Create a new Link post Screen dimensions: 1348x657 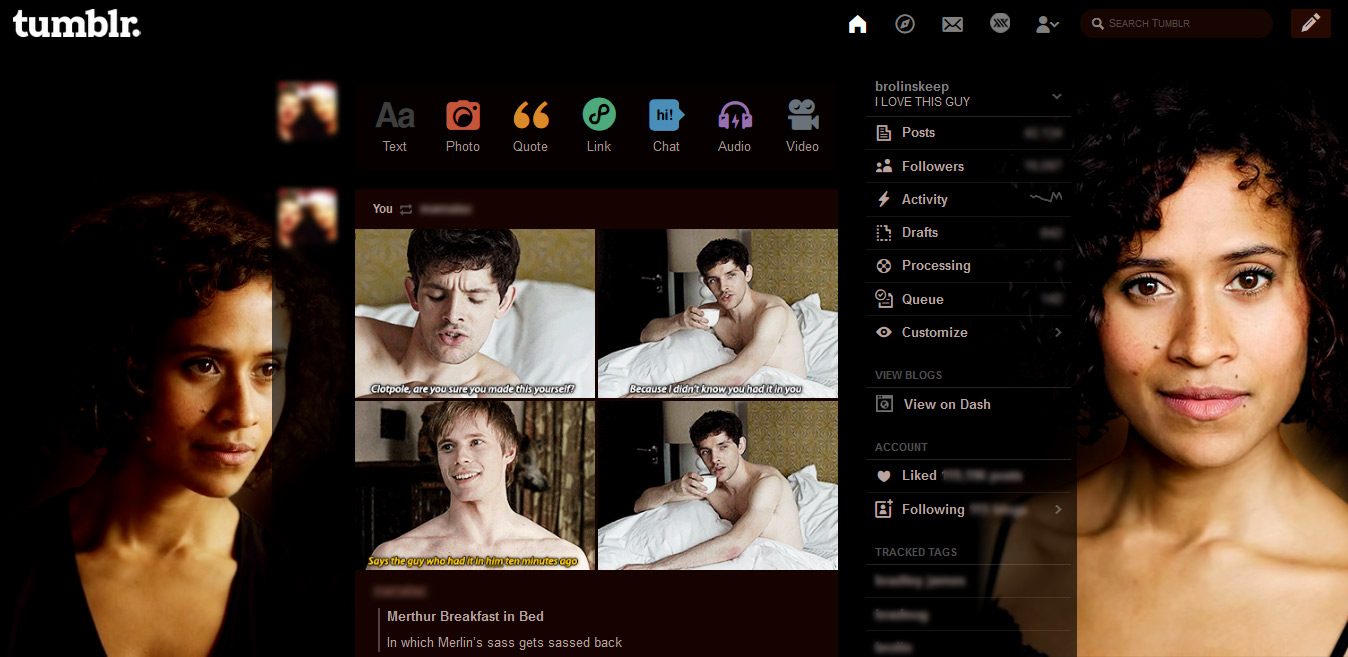[x=599, y=126]
